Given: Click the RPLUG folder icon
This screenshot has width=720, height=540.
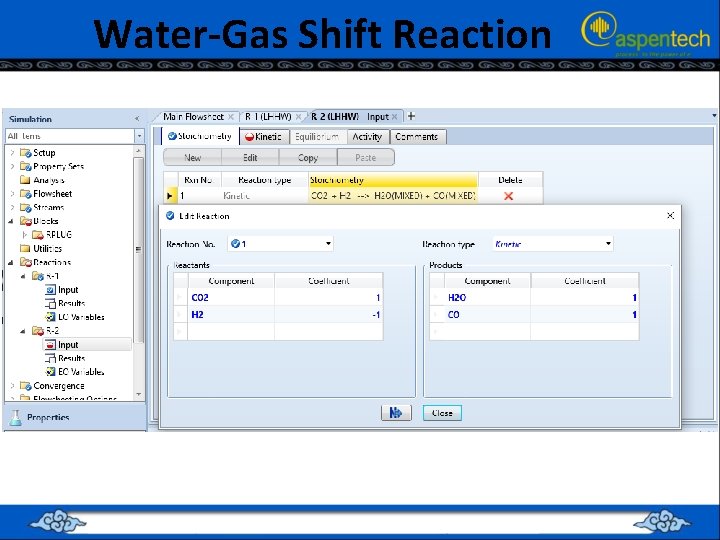Looking at the screenshot, I should (38, 235).
